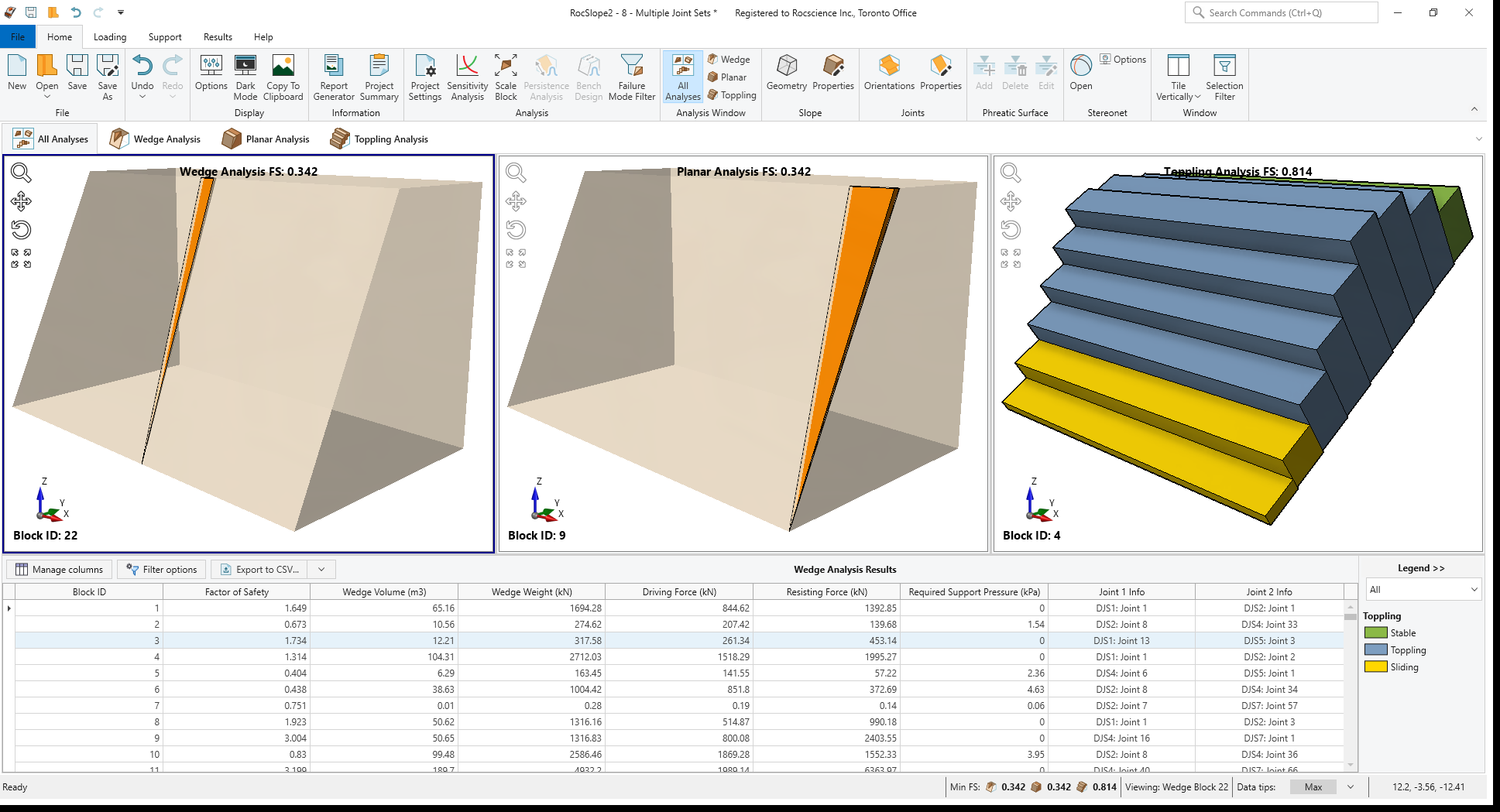Open the Help ribbon tab

pyautogui.click(x=263, y=37)
